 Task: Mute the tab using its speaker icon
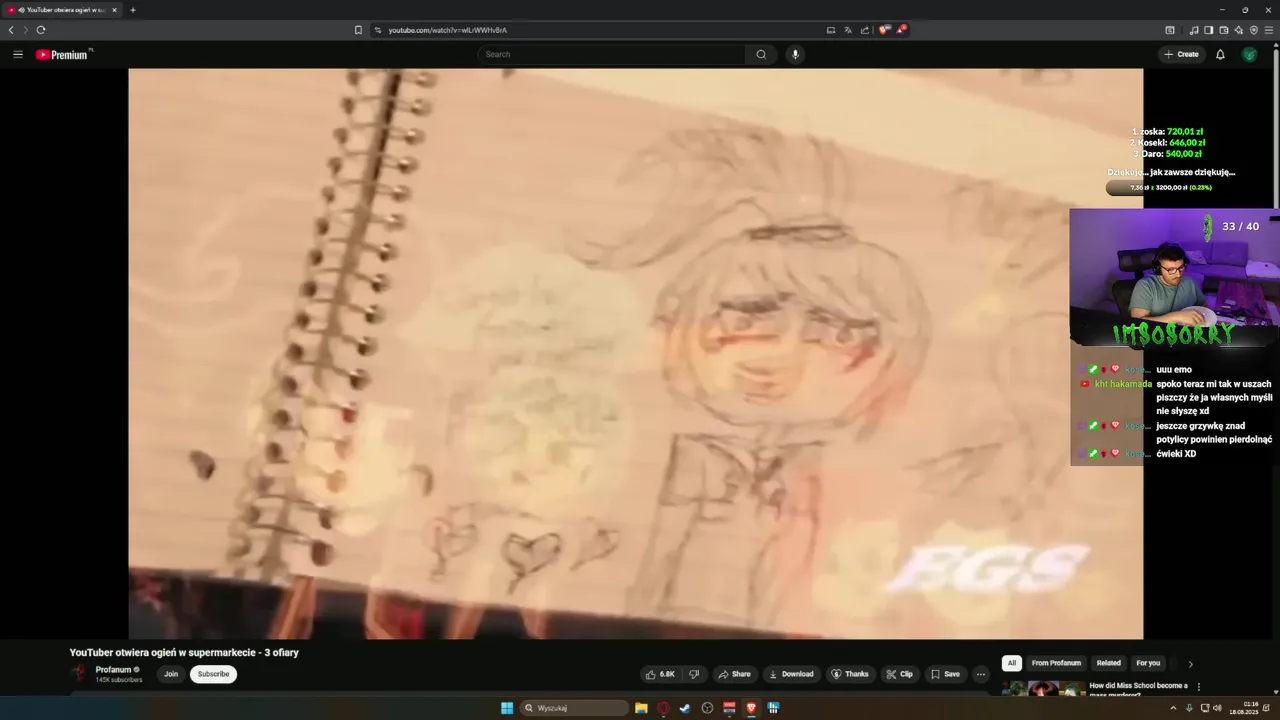pyautogui.click(x=21, y=10)
